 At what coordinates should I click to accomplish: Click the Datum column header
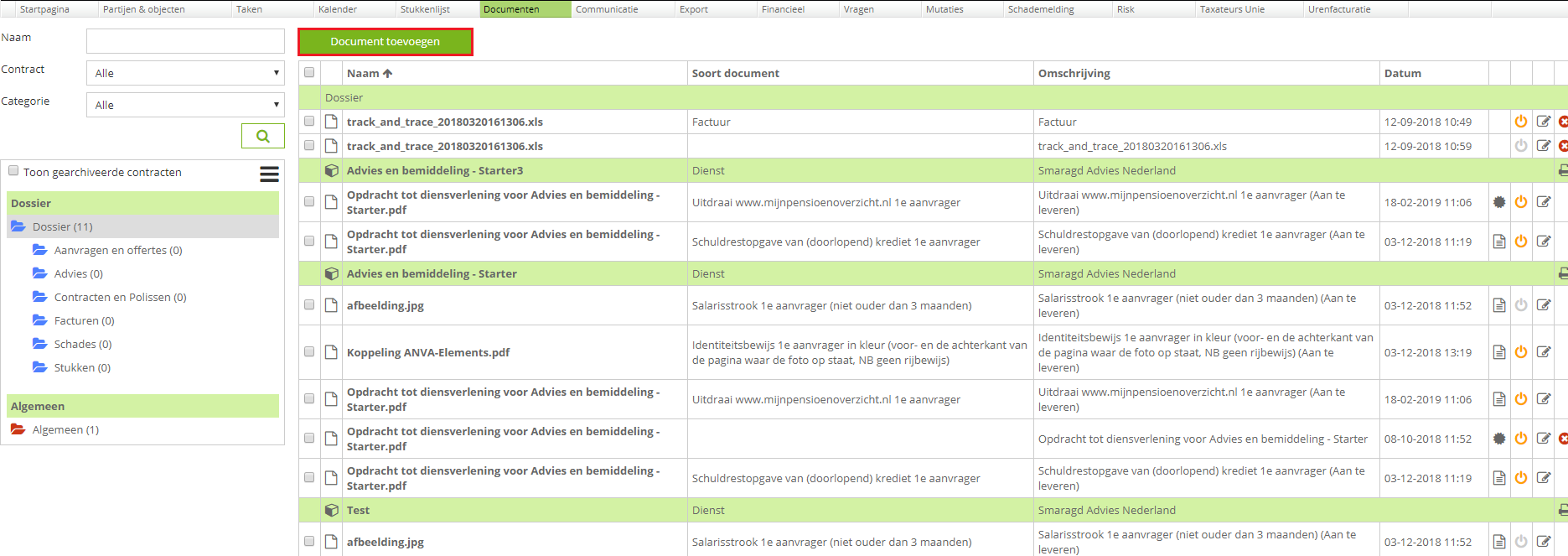tap(1403, 73)
